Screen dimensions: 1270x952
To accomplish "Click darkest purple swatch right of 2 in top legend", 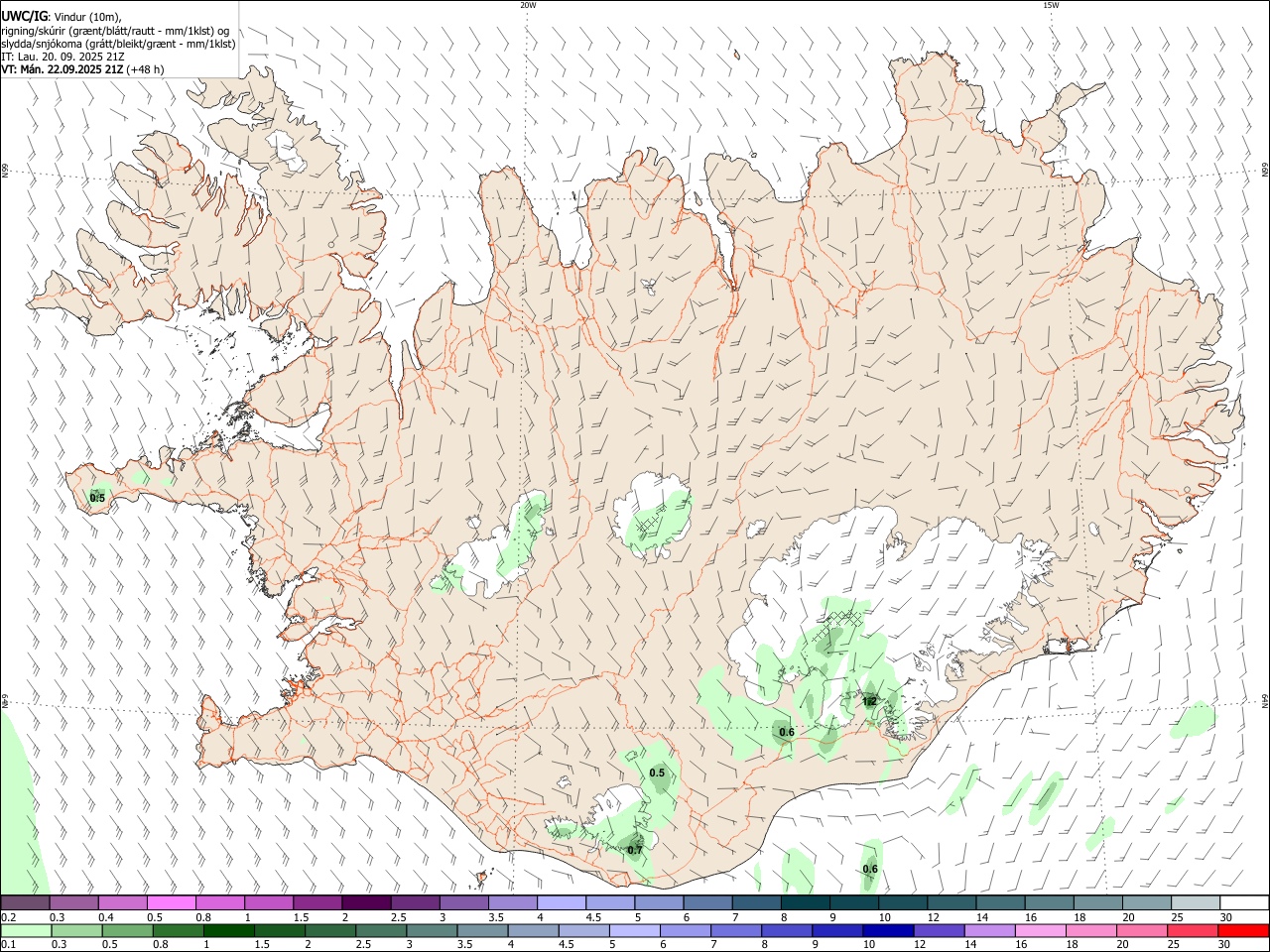I will pyautogui.click(x=366, y=902).
